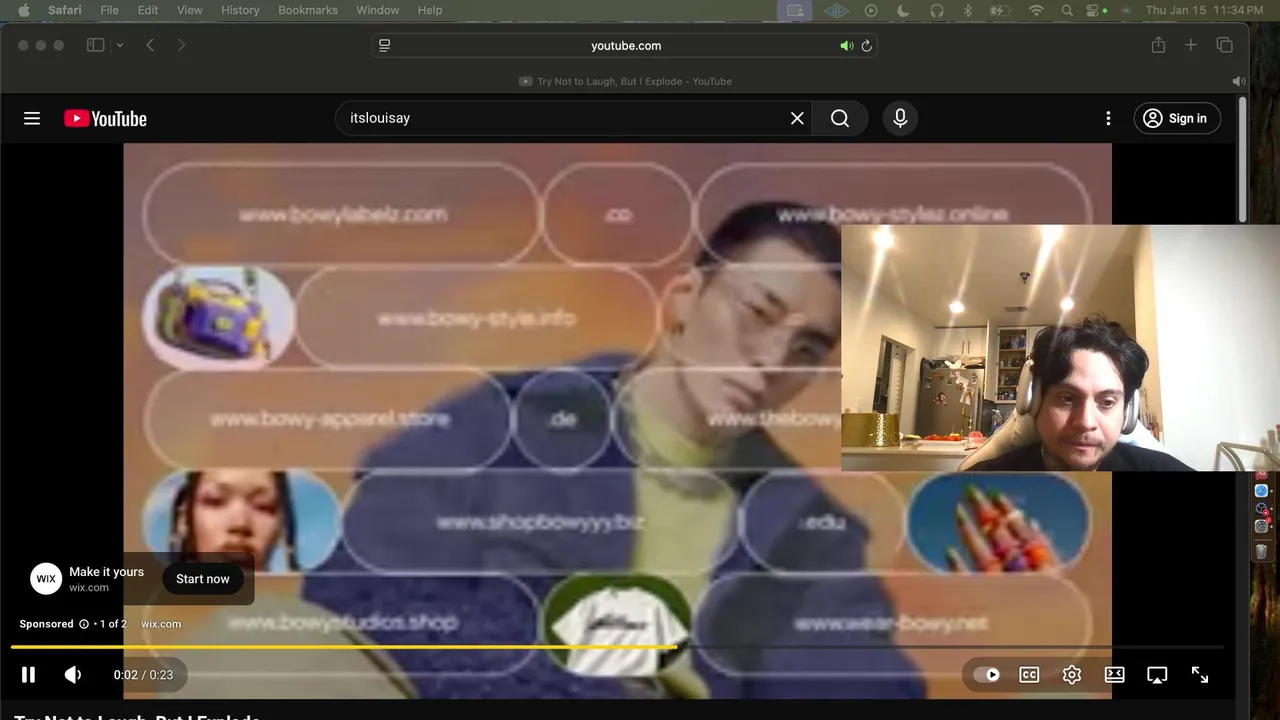Open Spotlight search

[x=1067, y=10]
